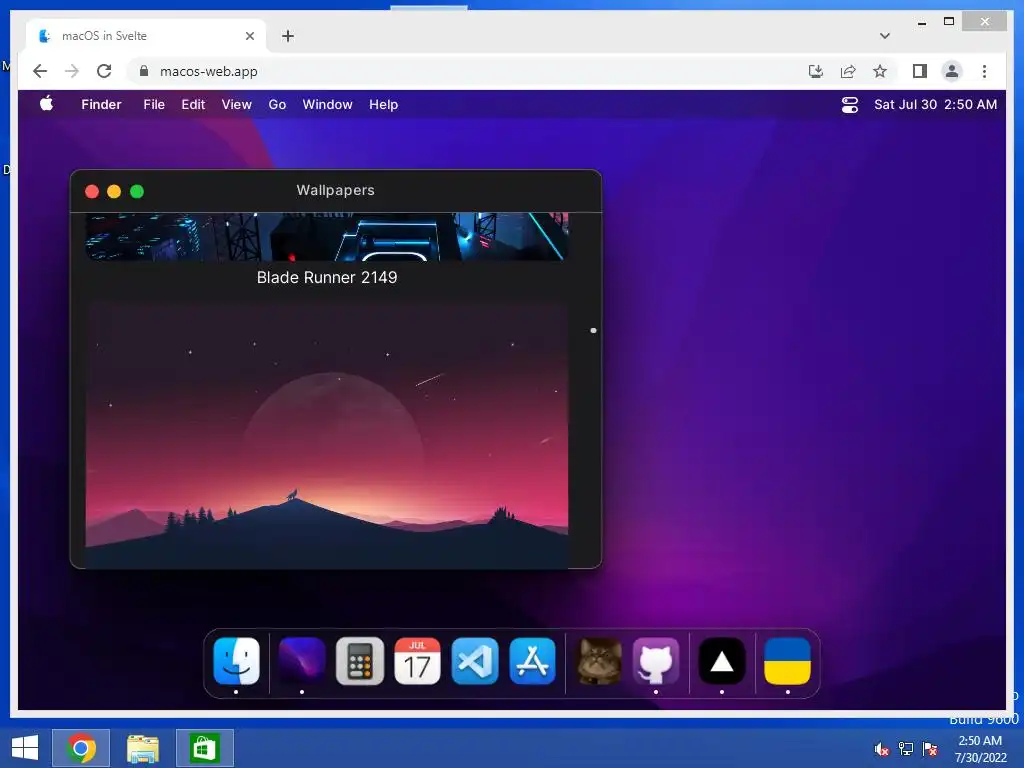Click the Wallpapers window title
The width and height of the screenshot is (1024, 768).
click(336, 190)
